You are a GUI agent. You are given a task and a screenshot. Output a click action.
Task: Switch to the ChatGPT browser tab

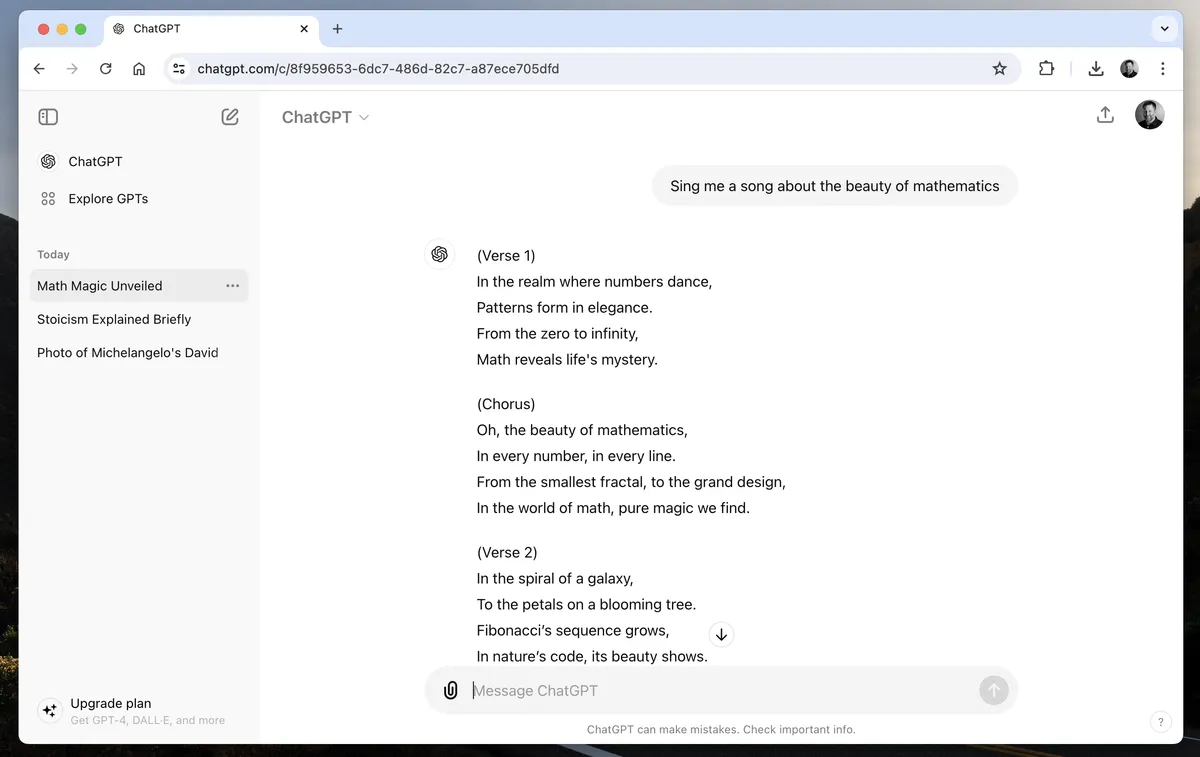click(x=200, y=29)
